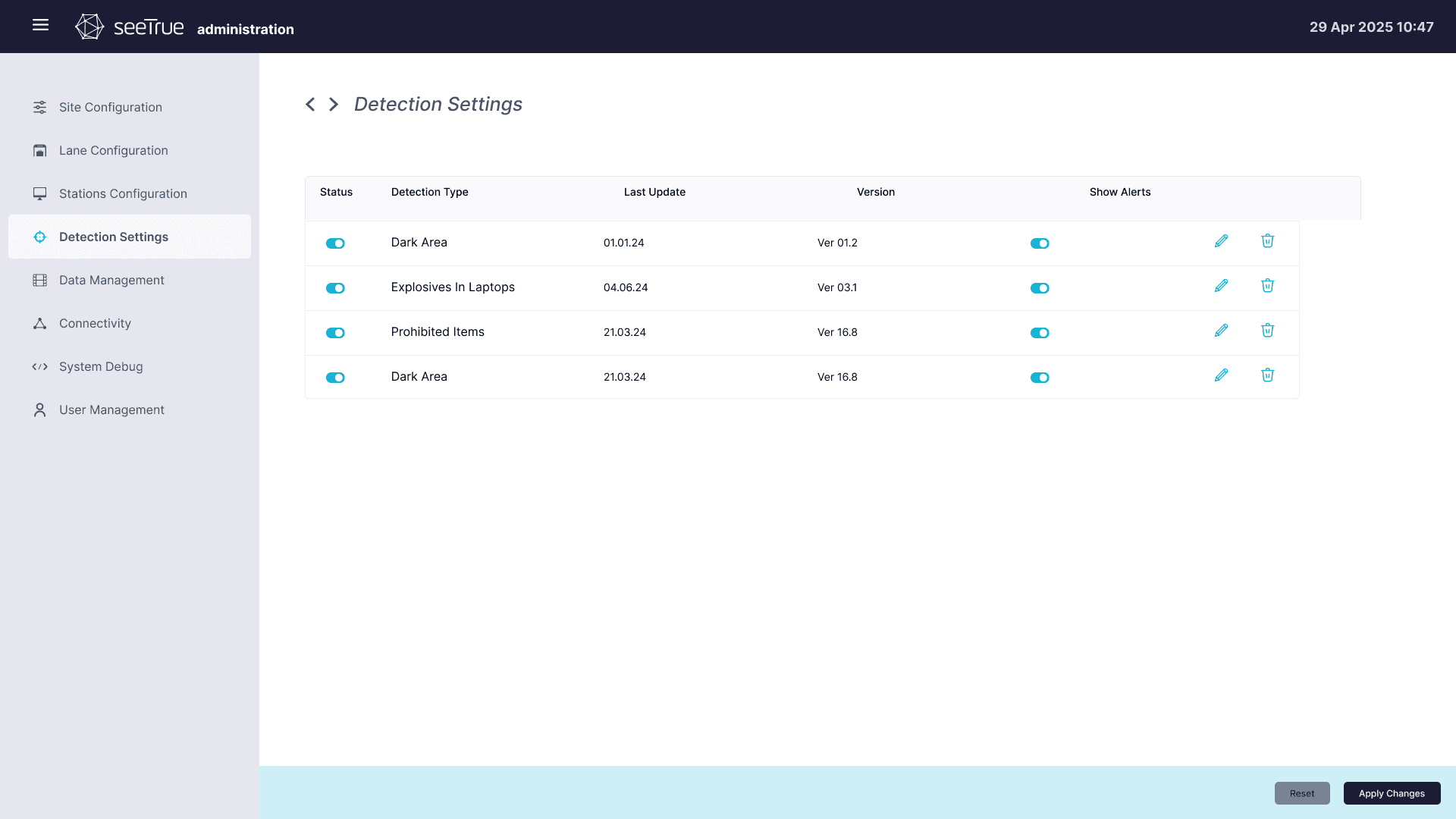Edit the Explosives In Laptops row
The height and width of the screenshot is (819, 1456).
coord(1221,286)
